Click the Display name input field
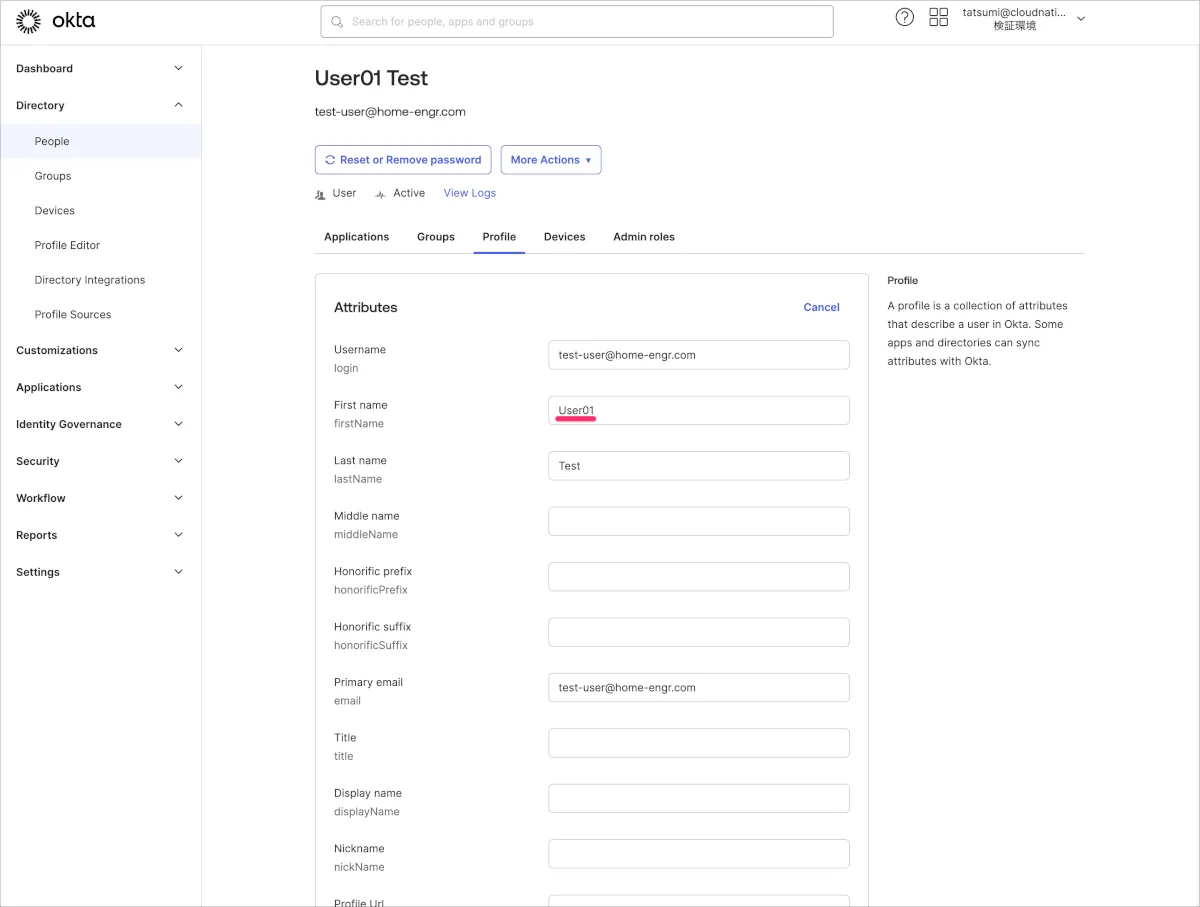 tap(698, 798)
